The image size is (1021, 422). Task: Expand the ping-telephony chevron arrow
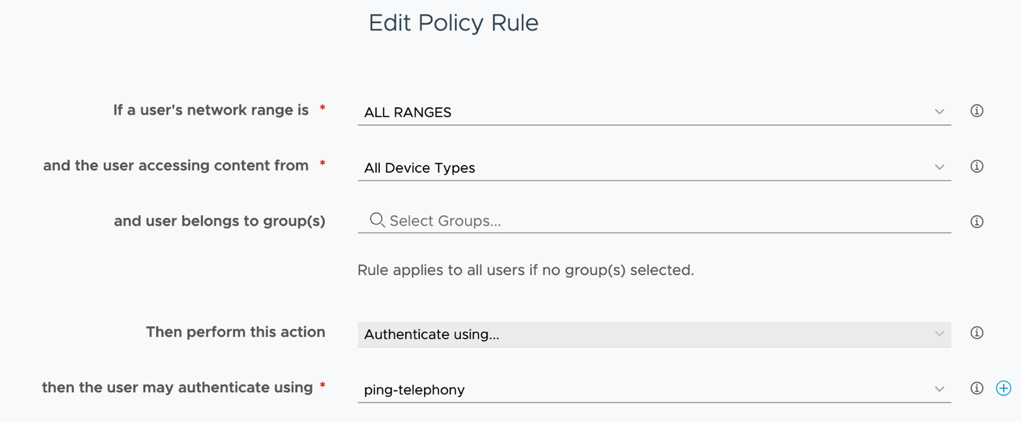coord(939,389)
